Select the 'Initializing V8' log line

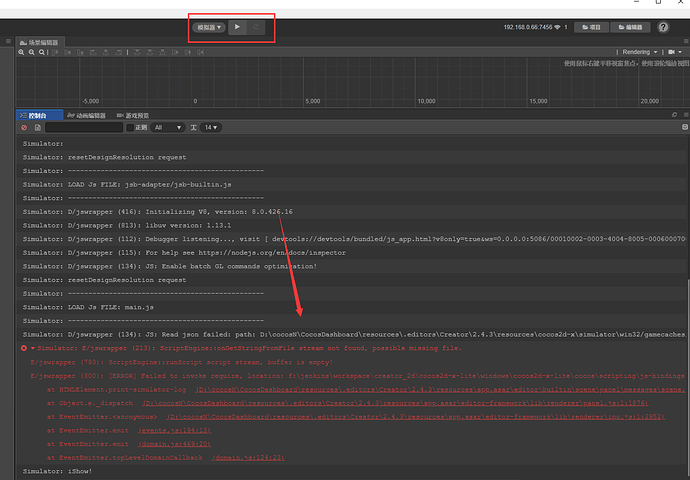tap(352, 212)
